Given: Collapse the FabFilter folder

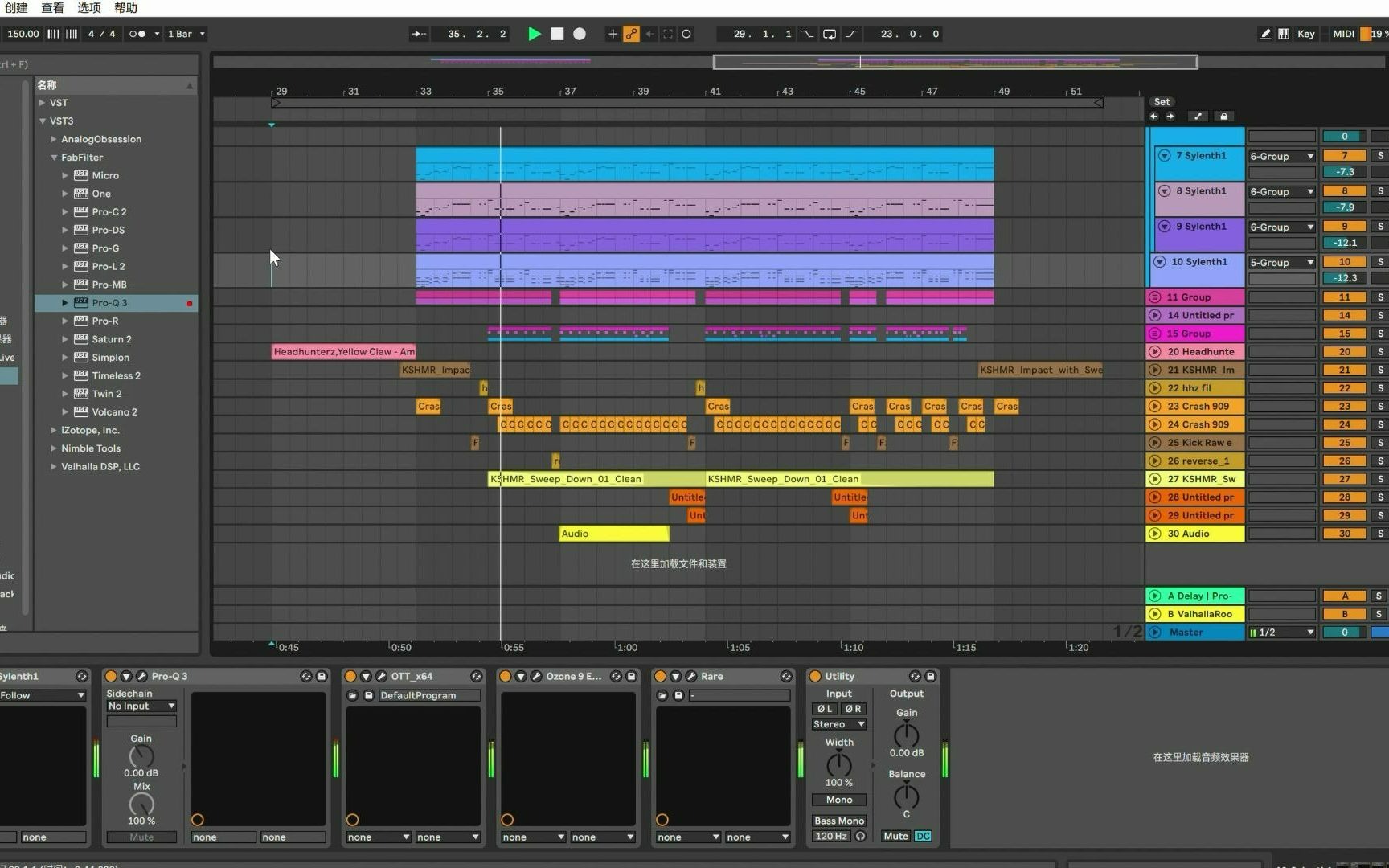Looking at the screenshot, I should point(53,158).
